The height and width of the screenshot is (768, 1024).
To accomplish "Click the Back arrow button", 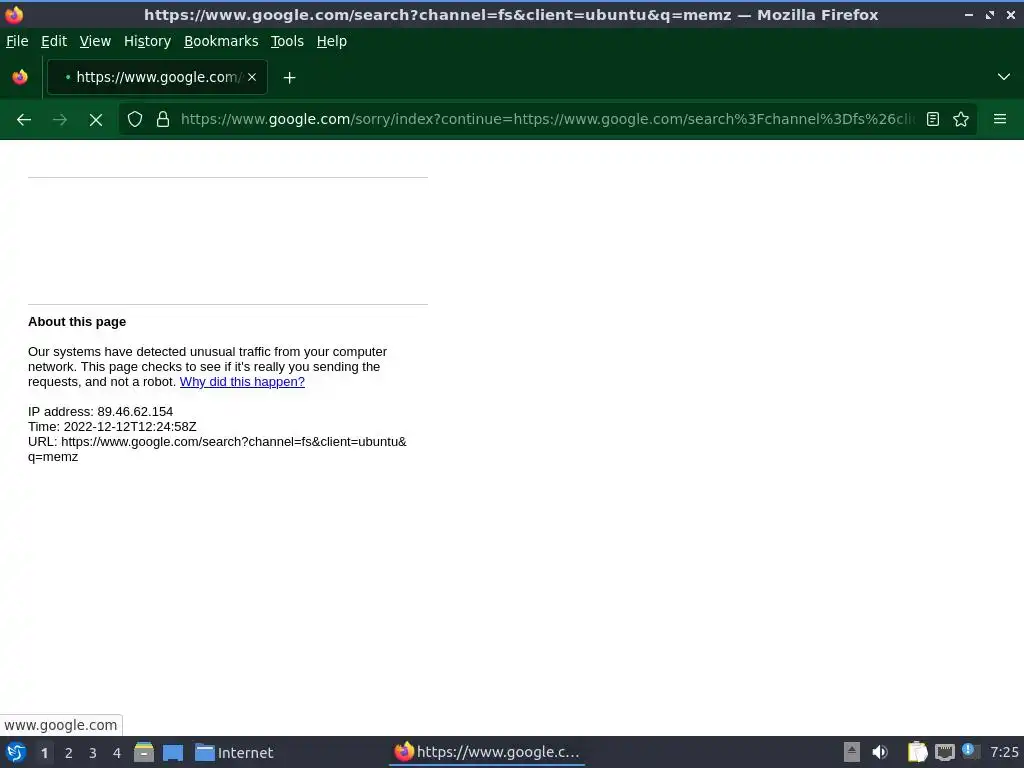I will (x=24, y=120).
